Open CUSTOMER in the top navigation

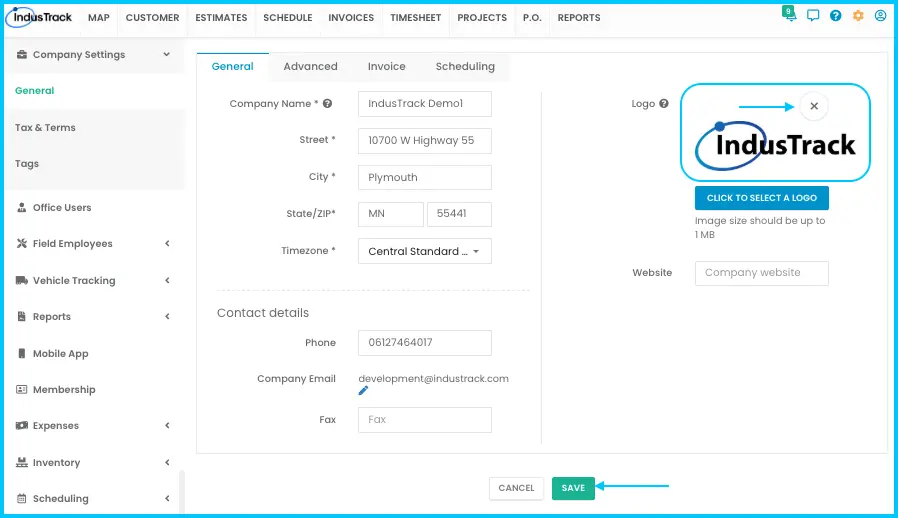(x=152, y=18)
